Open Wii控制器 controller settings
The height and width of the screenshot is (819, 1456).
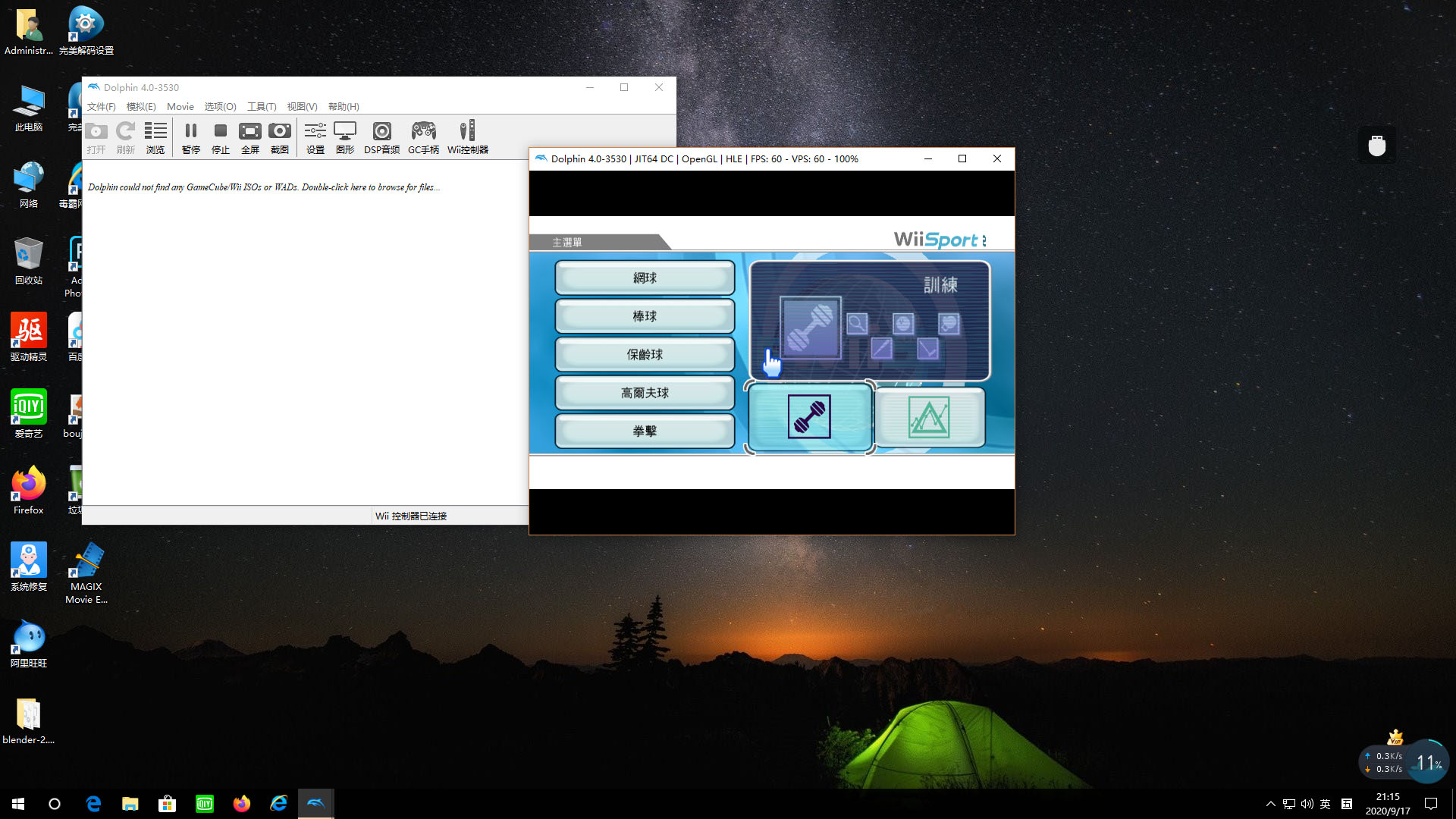click(468, 138)
